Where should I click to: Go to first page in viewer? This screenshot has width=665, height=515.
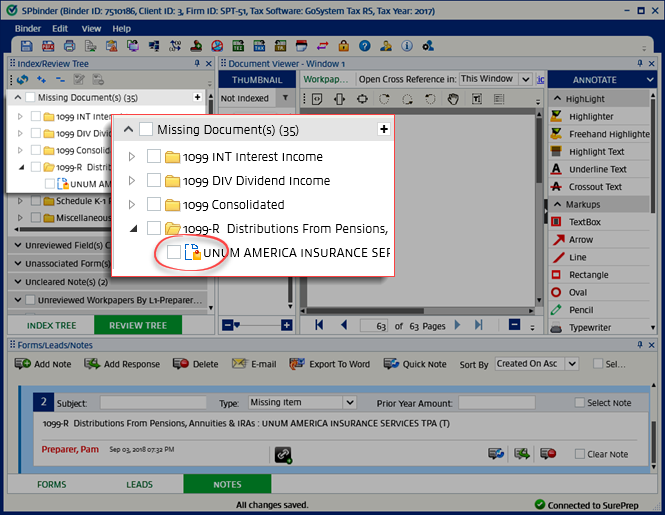[319, 325]
